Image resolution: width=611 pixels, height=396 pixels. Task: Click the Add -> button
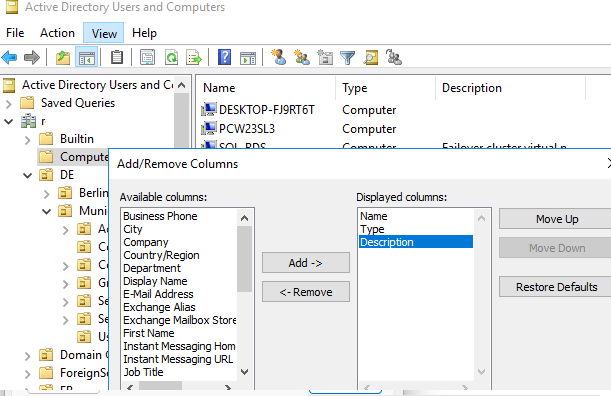click(306, 263)
